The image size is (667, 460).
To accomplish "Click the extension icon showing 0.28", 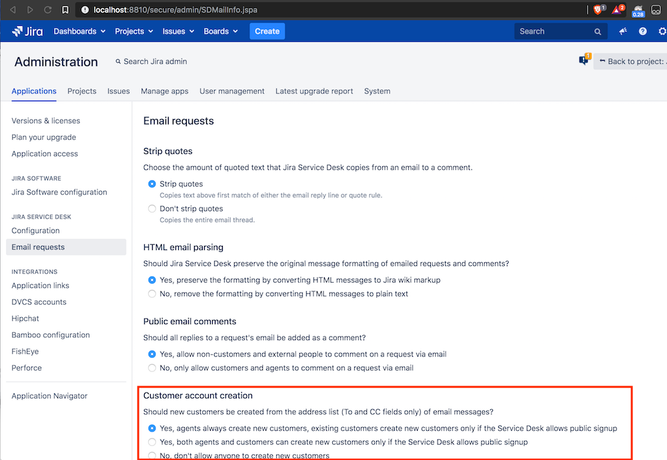I will click(x=638, y=10).
